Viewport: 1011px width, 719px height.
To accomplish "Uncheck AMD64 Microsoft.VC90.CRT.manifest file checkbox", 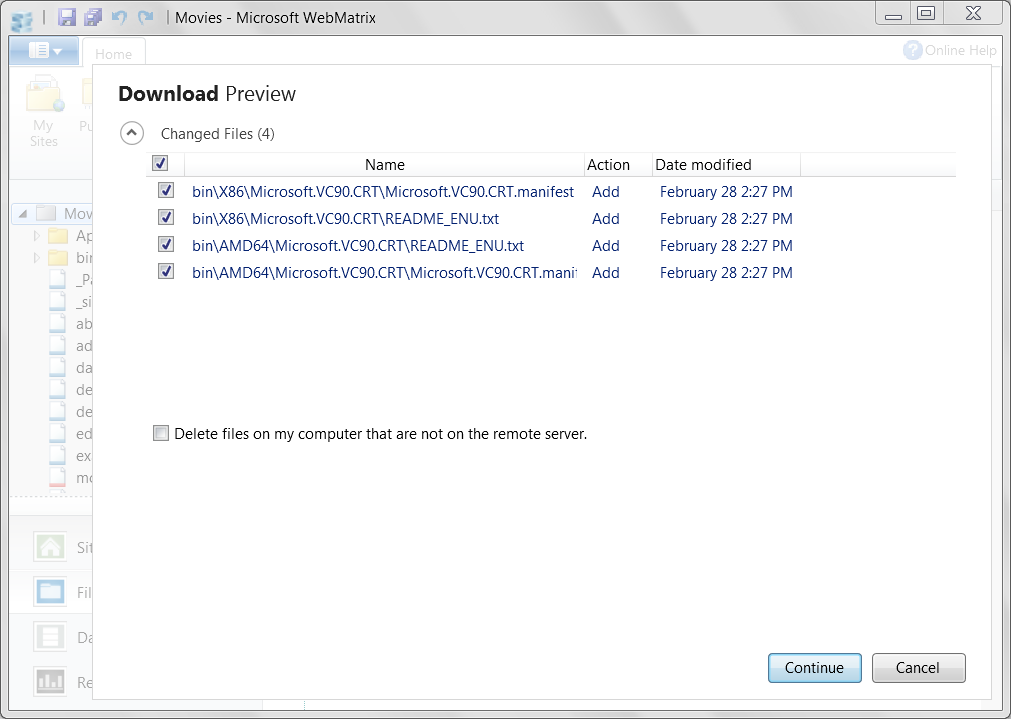I will [166, 271].
